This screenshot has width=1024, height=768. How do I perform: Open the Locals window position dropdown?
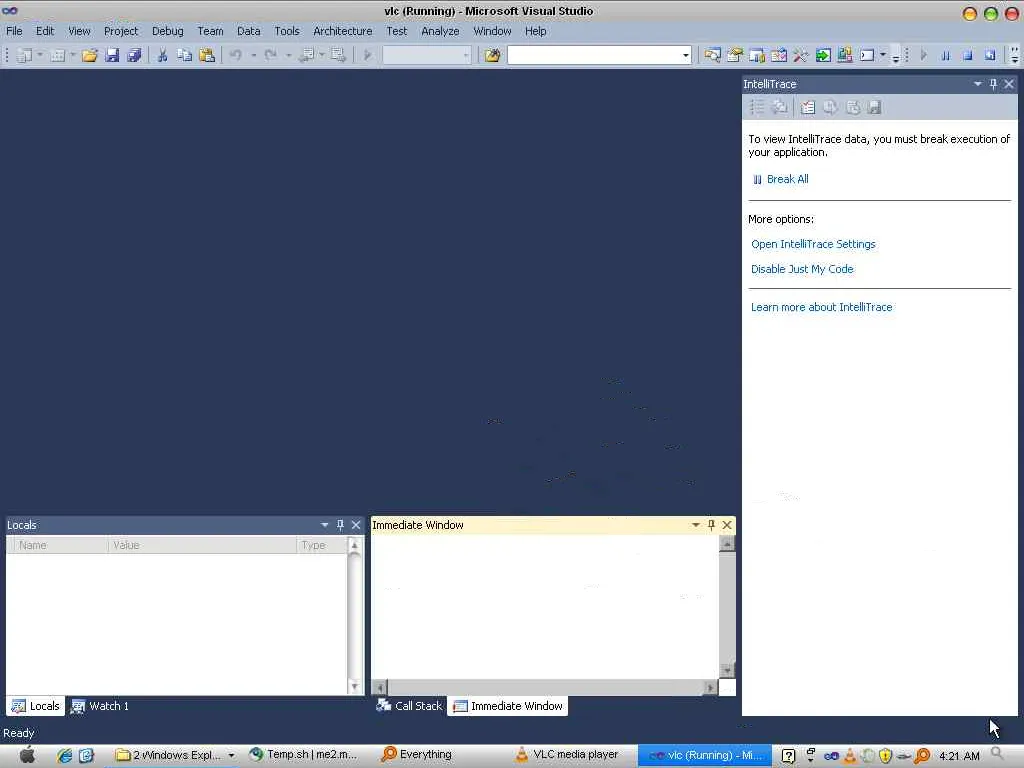pos(325,525)
